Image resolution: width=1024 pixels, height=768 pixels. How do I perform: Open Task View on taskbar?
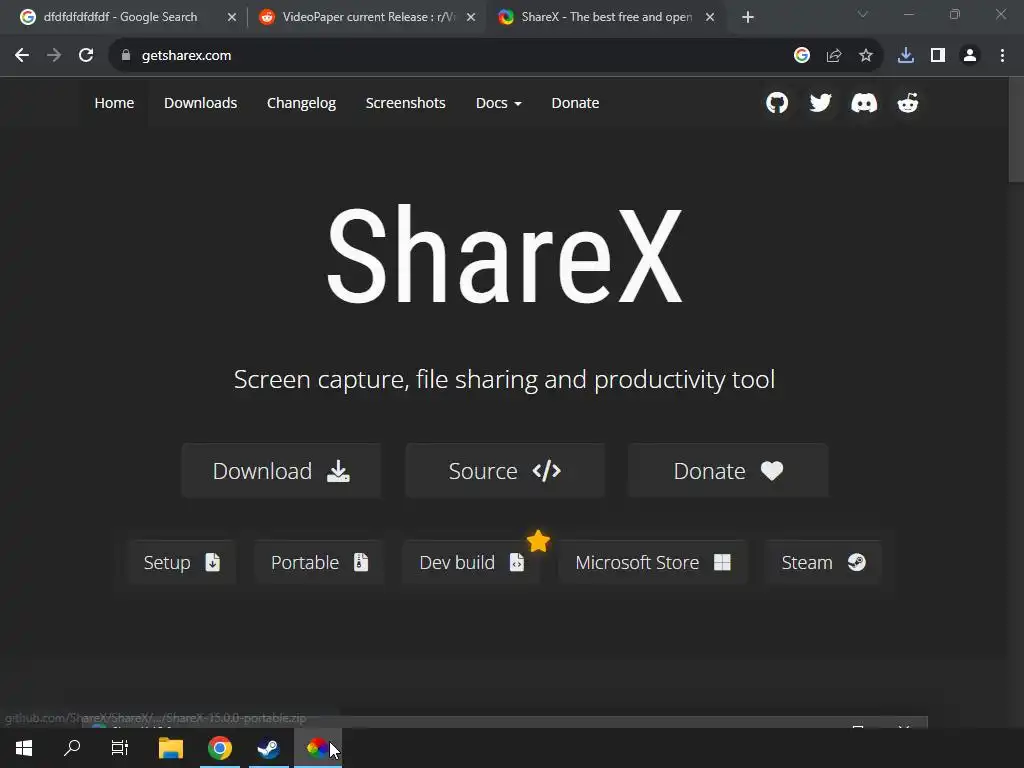pos(120,748)
